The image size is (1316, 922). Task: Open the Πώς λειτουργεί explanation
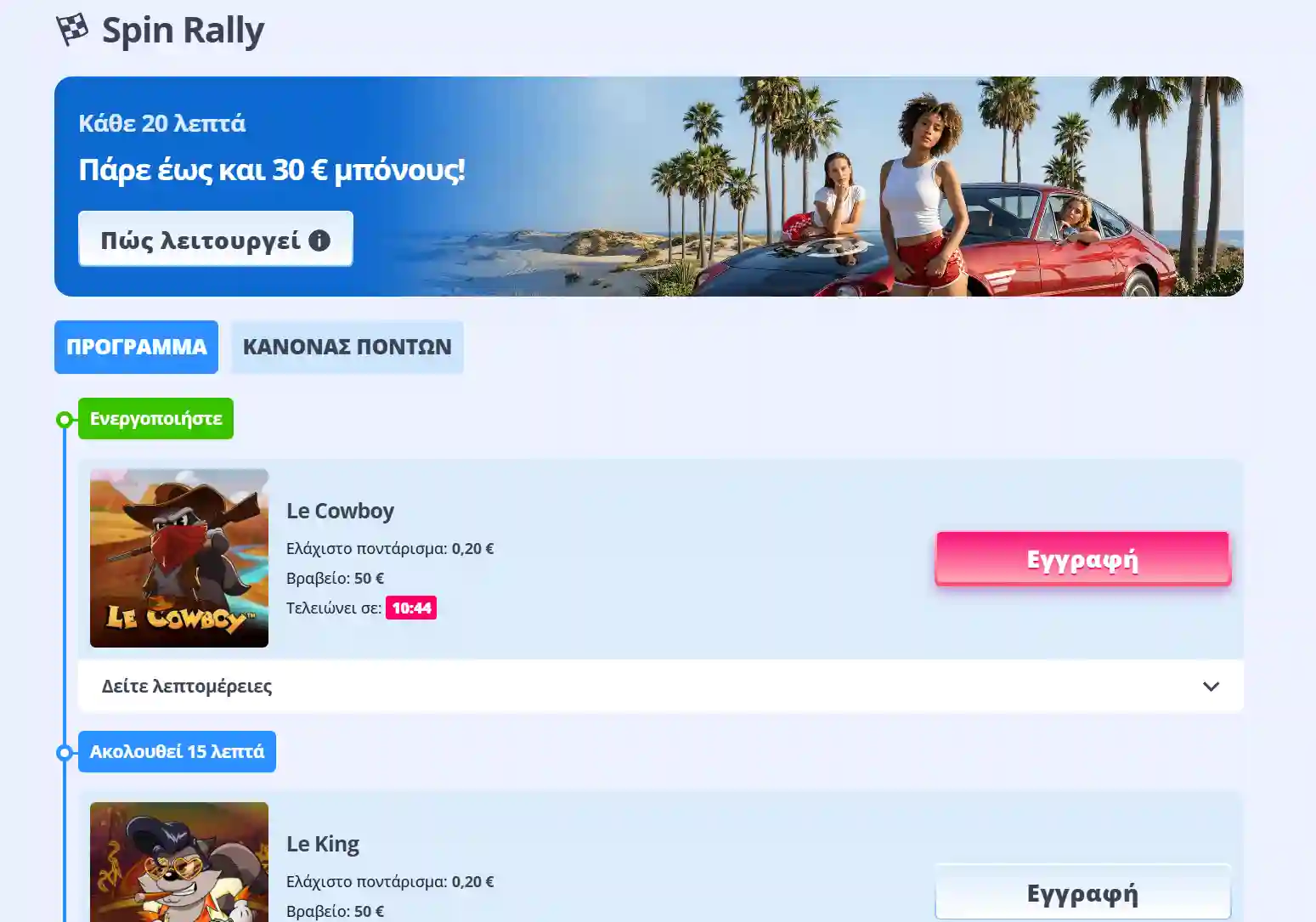coord(215,239)
